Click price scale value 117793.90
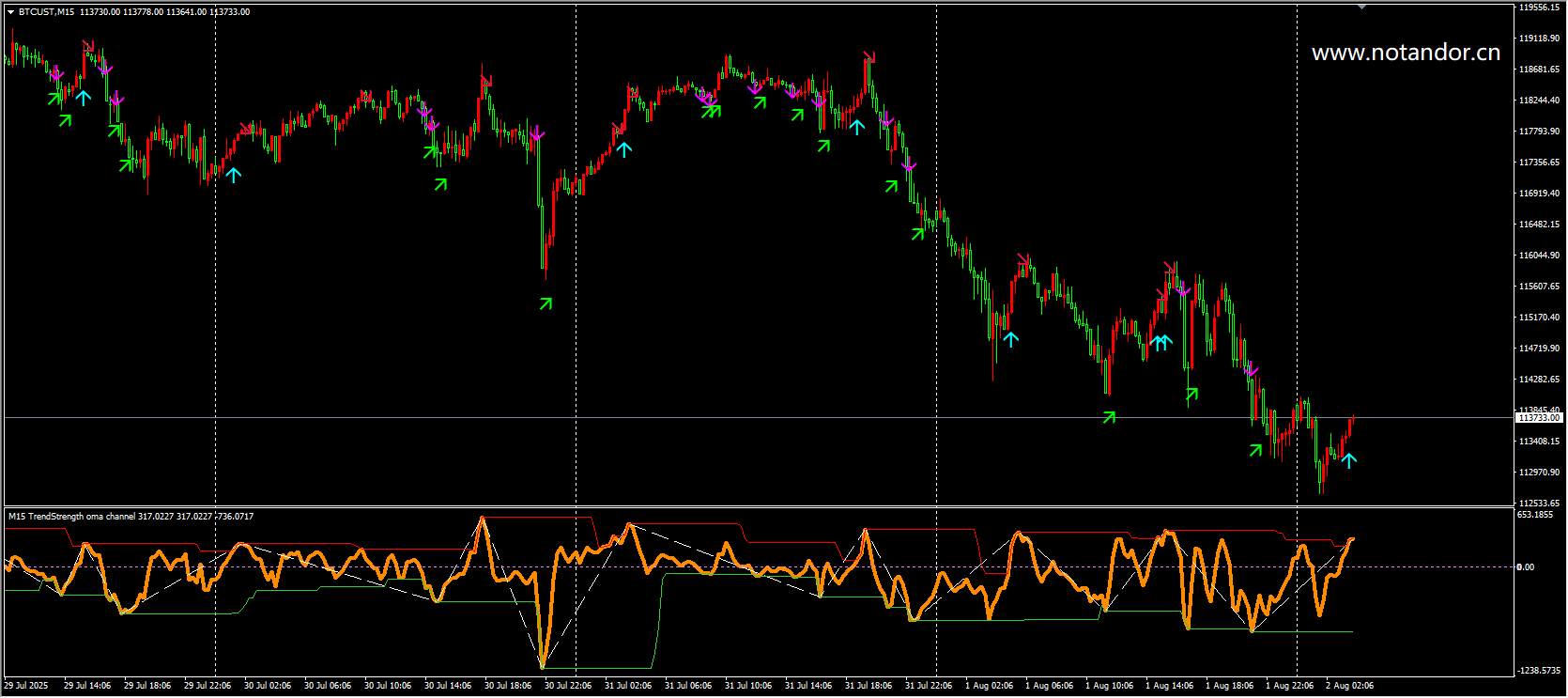The height and width of the screenshot is (698, 1568). coord(1540,132)
